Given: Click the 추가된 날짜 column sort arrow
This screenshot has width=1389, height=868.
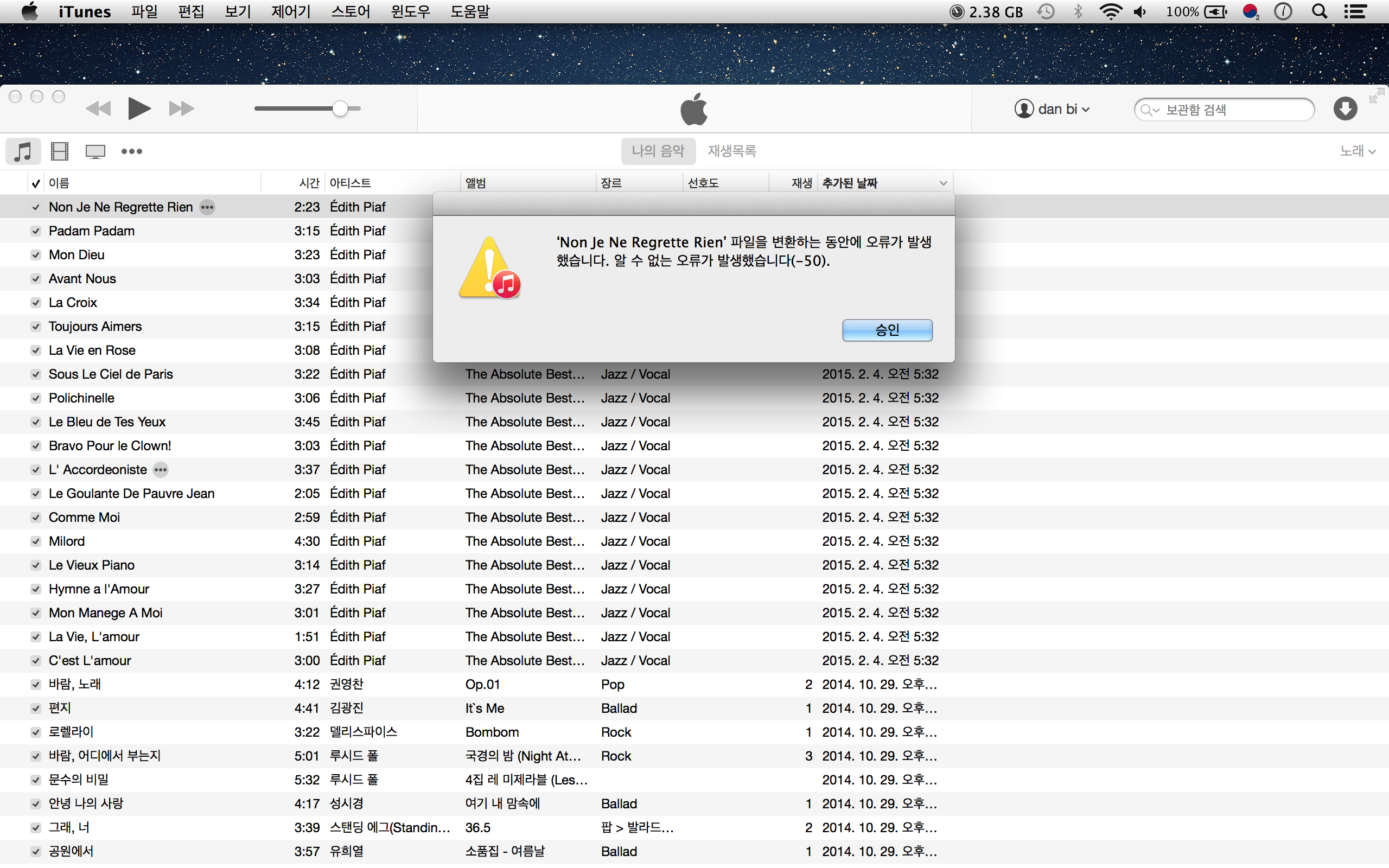Looking at the screenshot, I should [943, 183].
